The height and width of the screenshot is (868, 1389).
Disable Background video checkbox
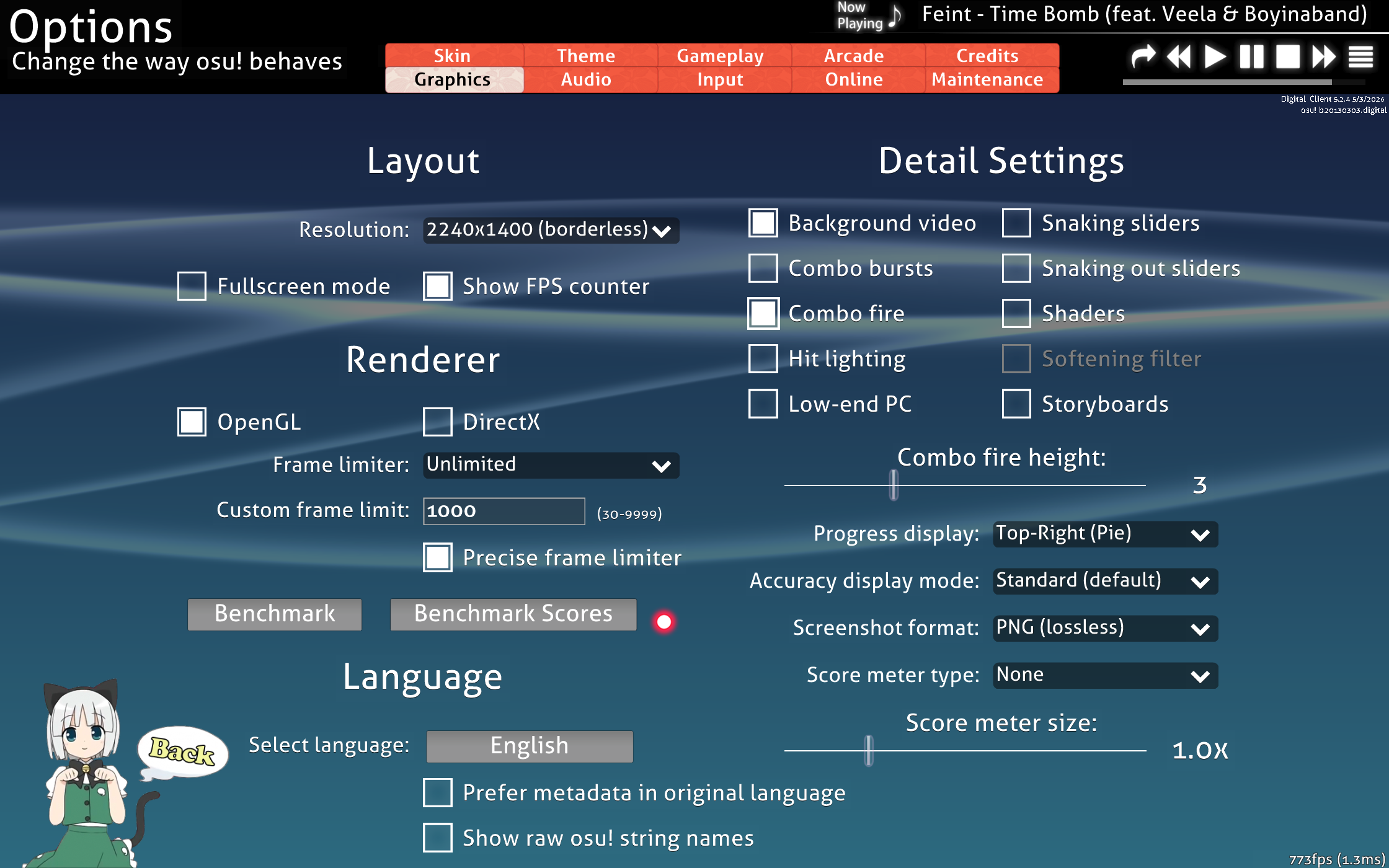click(763, 223)
